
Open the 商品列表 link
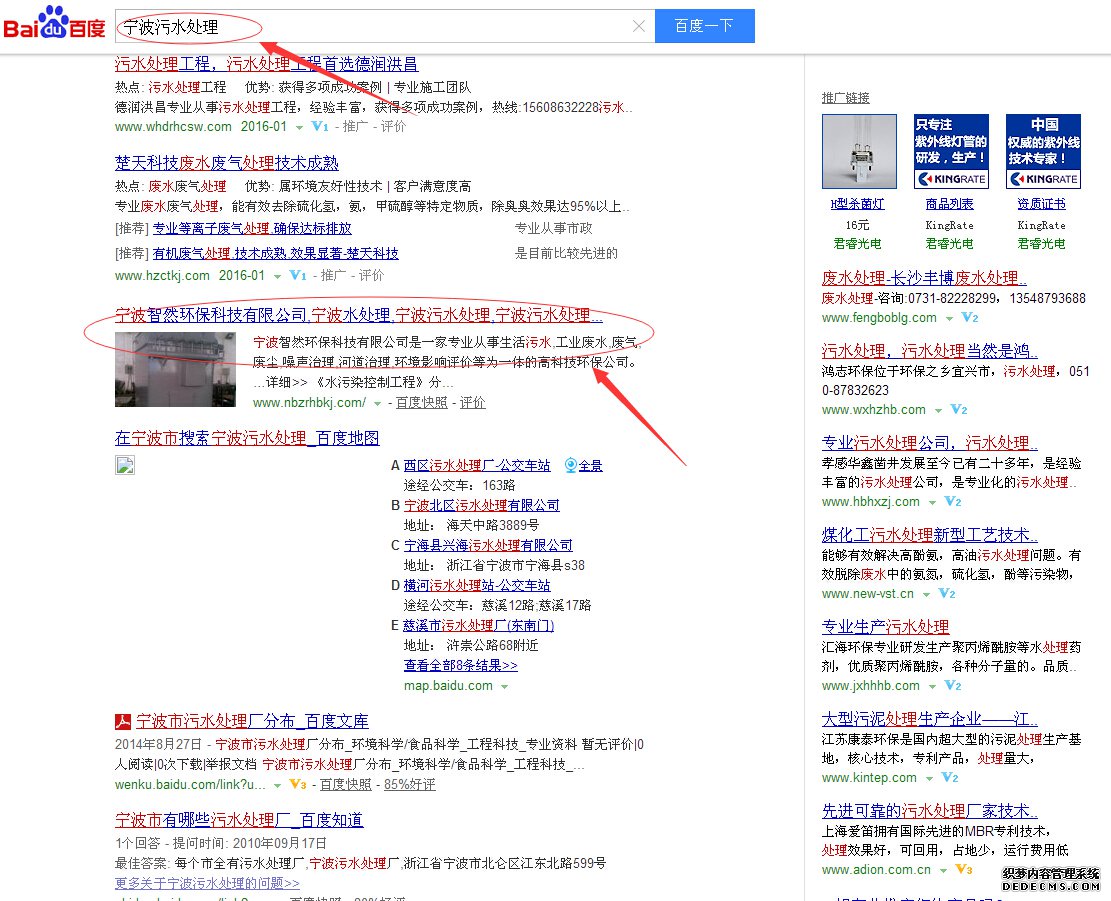click(x=949, y=204)
